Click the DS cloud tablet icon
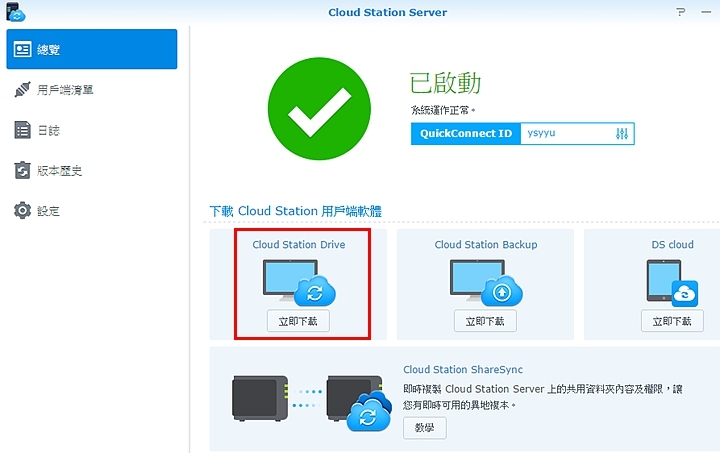The height and width of the screenshot is (453, 720). [x=671, y=282]
